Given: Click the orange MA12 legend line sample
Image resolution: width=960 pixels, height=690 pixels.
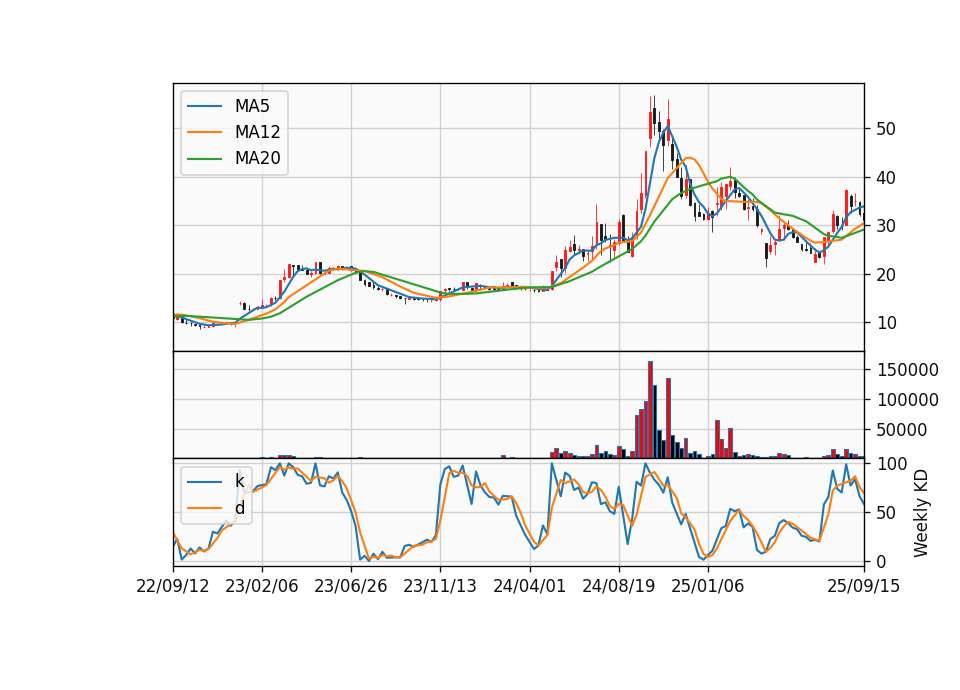Looking at the screenshot, I should click(204, 132).
